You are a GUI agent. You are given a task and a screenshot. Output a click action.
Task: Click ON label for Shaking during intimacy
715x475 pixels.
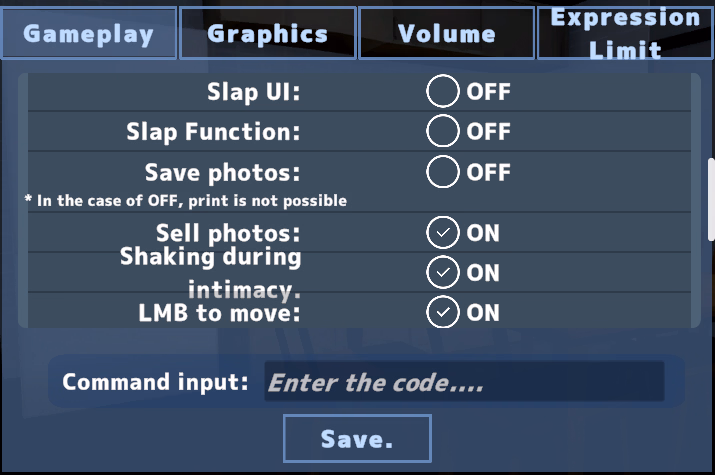tap(483, 273)
